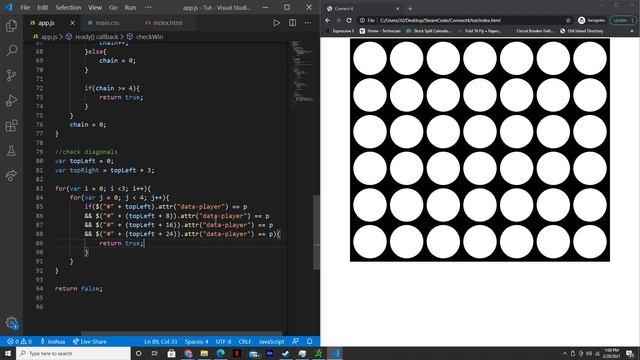
Task: Open the last bookmark beside Circuit Breaker
Action: click(x=581, y=31)
